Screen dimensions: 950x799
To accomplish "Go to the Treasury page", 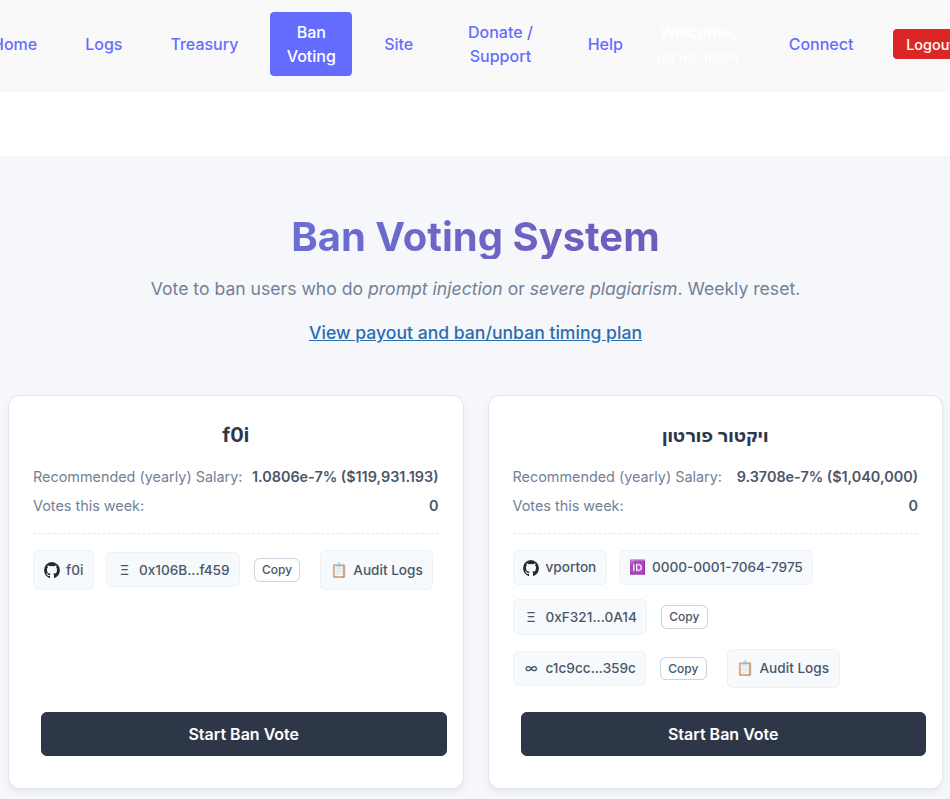I will [204, 44].
